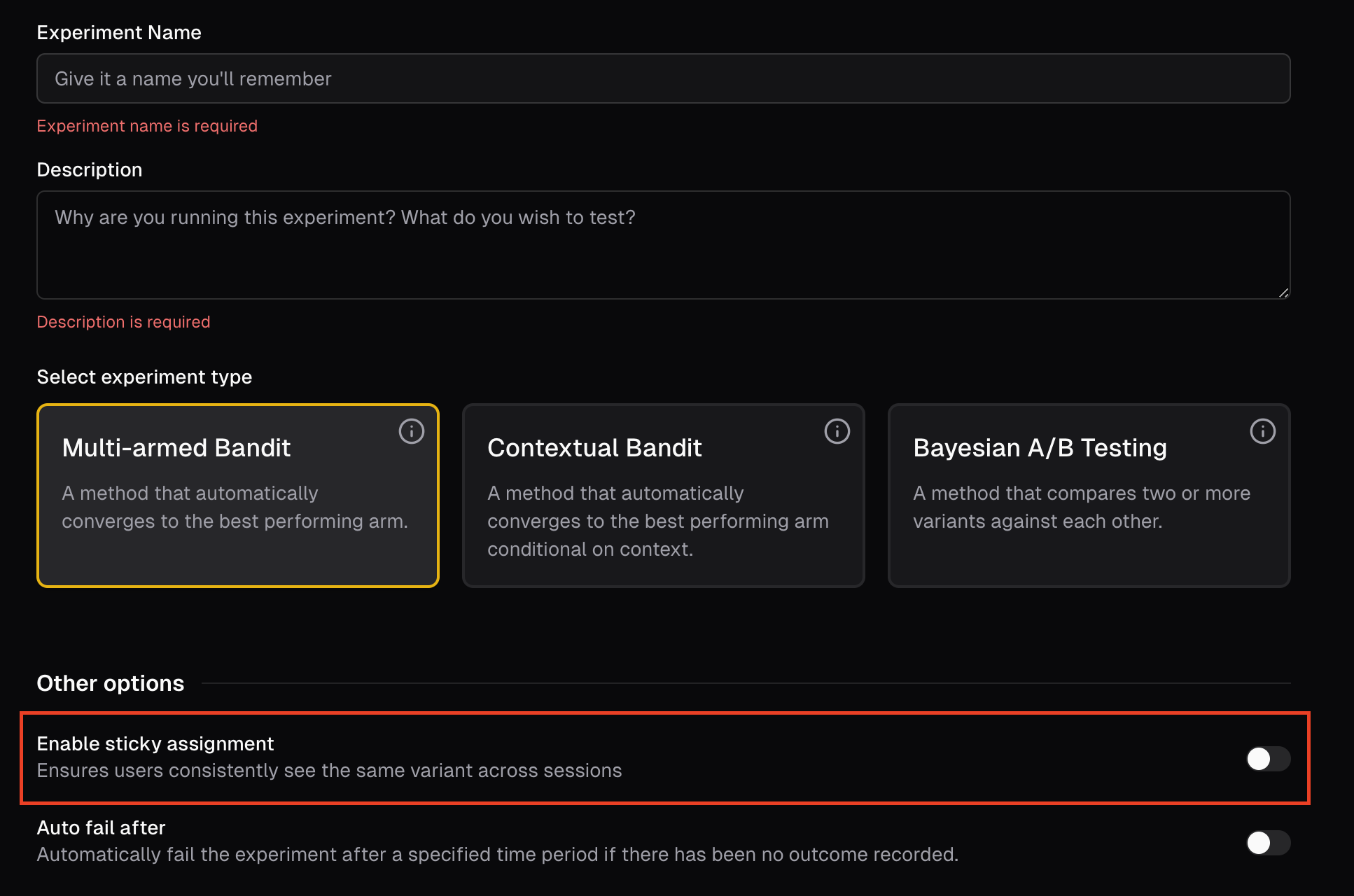1354x896 pixels.
Task: Click the Description is required error message
Action: [x=123, y=322]
